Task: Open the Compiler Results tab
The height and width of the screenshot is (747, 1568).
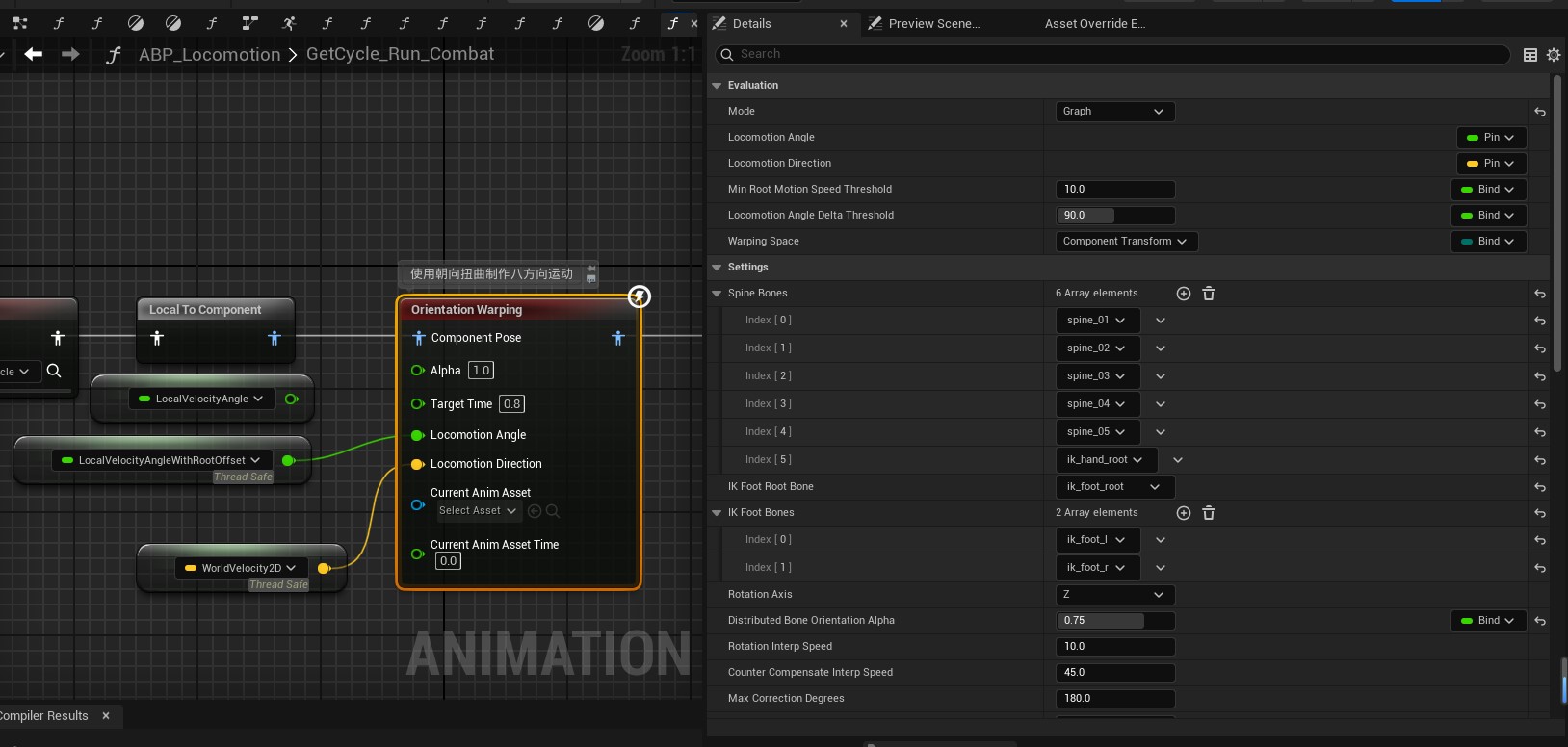Action: [44, 716]
